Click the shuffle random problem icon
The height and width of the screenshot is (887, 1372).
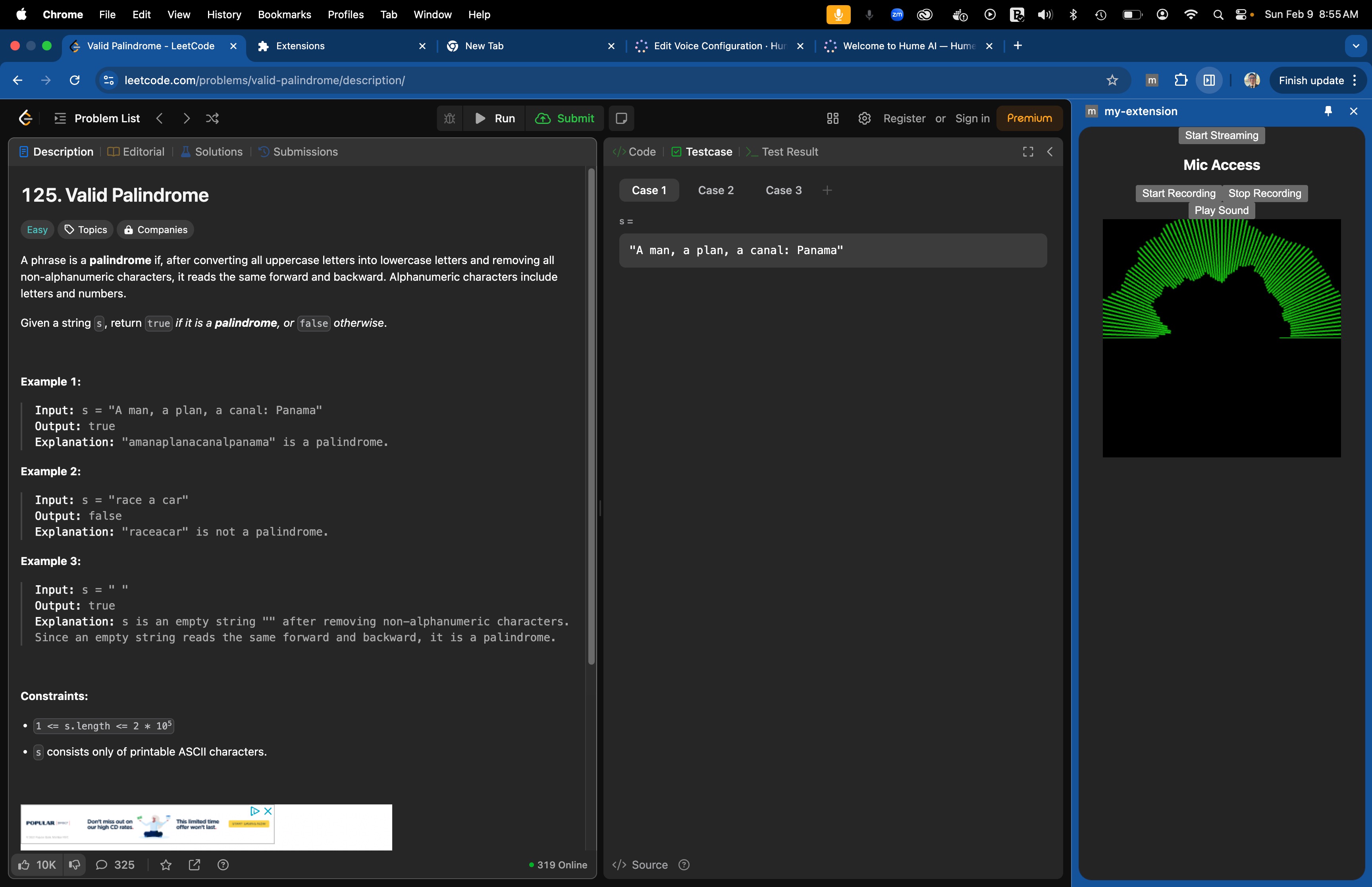[x=212, y=118]
